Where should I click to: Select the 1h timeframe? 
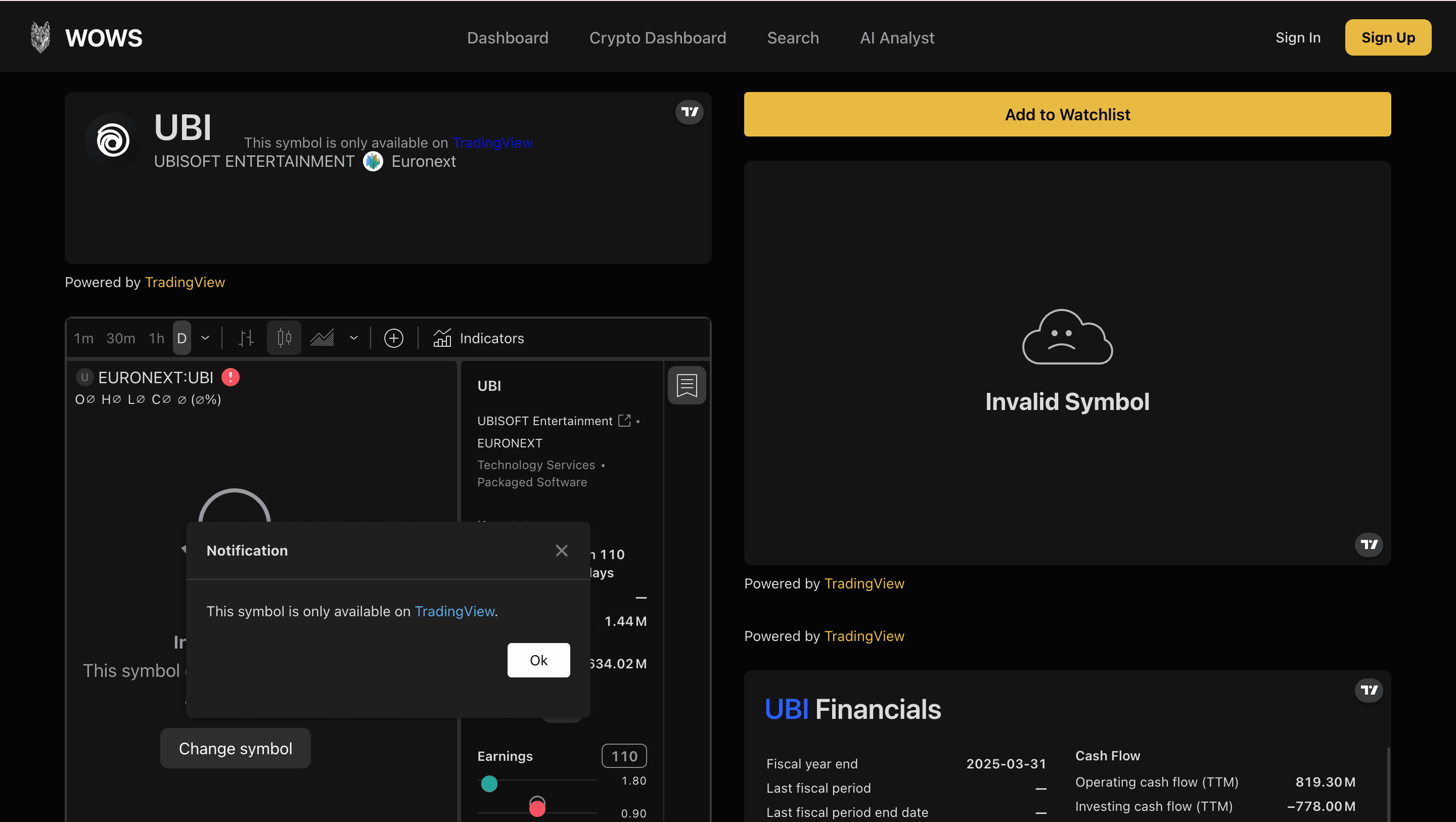[x=156, y=338]
